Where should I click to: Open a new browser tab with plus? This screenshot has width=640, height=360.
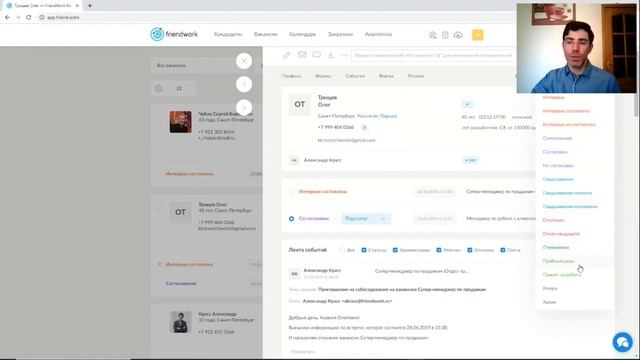tap(89, 6)
